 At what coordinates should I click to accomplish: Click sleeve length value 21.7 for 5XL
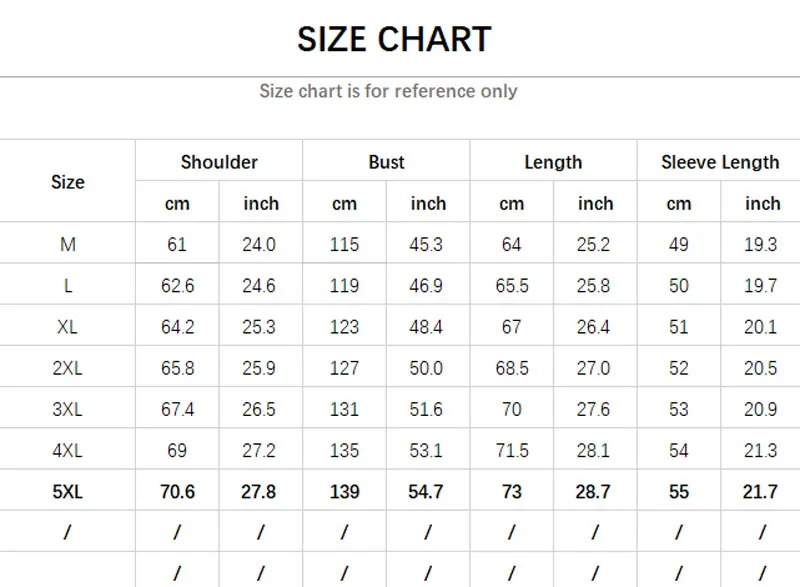(x=761, y=491)
